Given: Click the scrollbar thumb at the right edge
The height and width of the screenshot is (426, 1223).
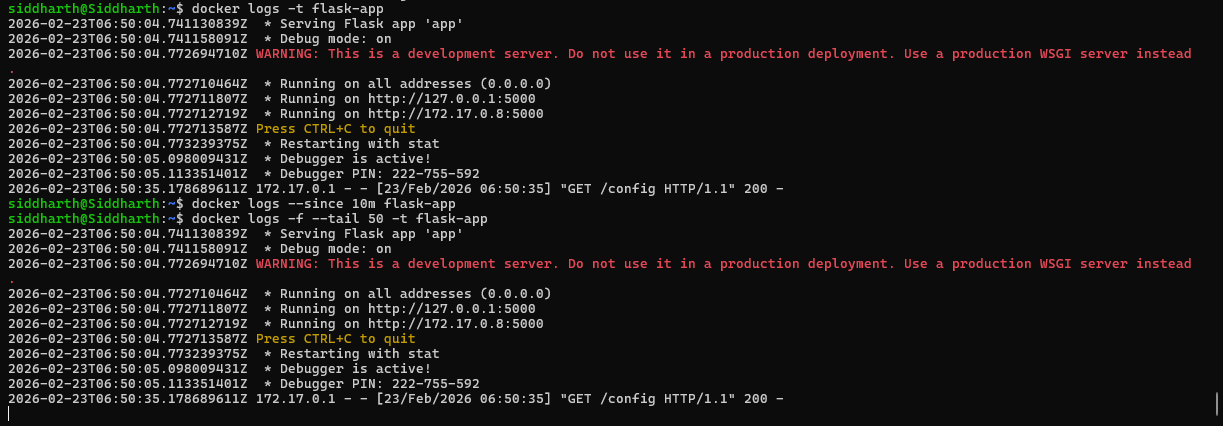Looking at the screenshot, I should (1215, 404).
